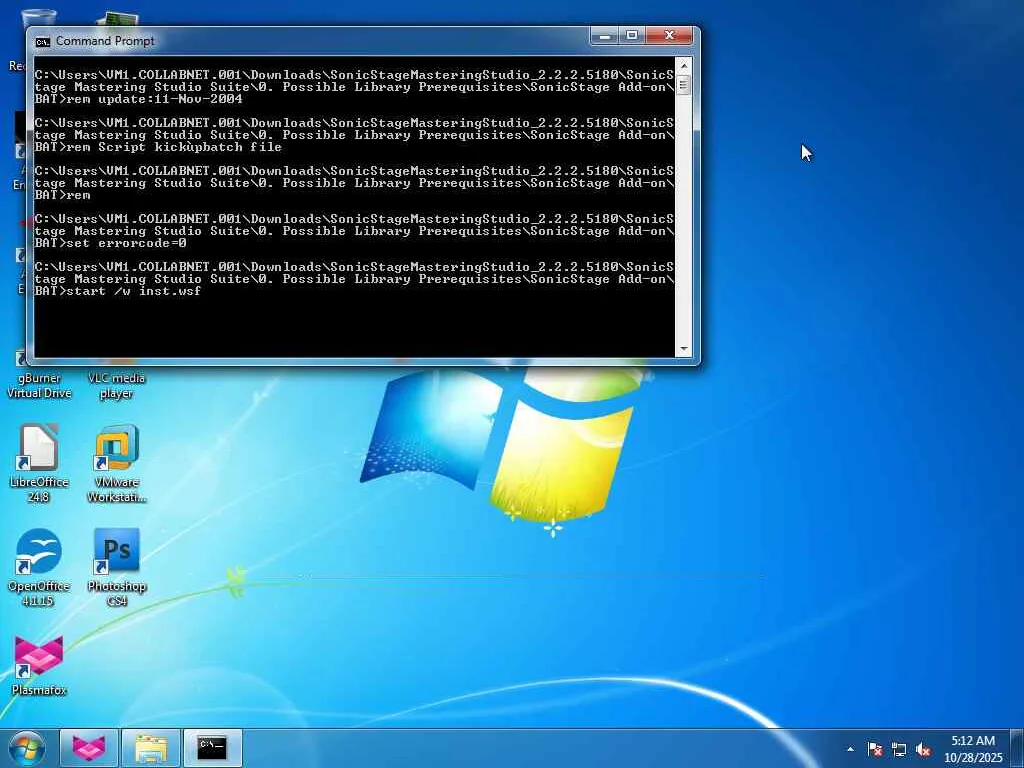Launch Photoshop CS4 from the desktop
1024x768 pixels.
(116, 567)
